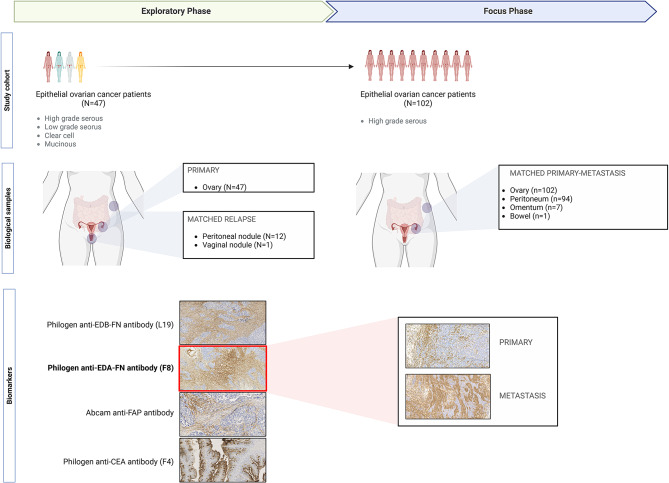Viewport: 669px width, 483px height.
Task: Click the four multicolored patient figures
Action: pyautogui.click(x=65, y=66)
